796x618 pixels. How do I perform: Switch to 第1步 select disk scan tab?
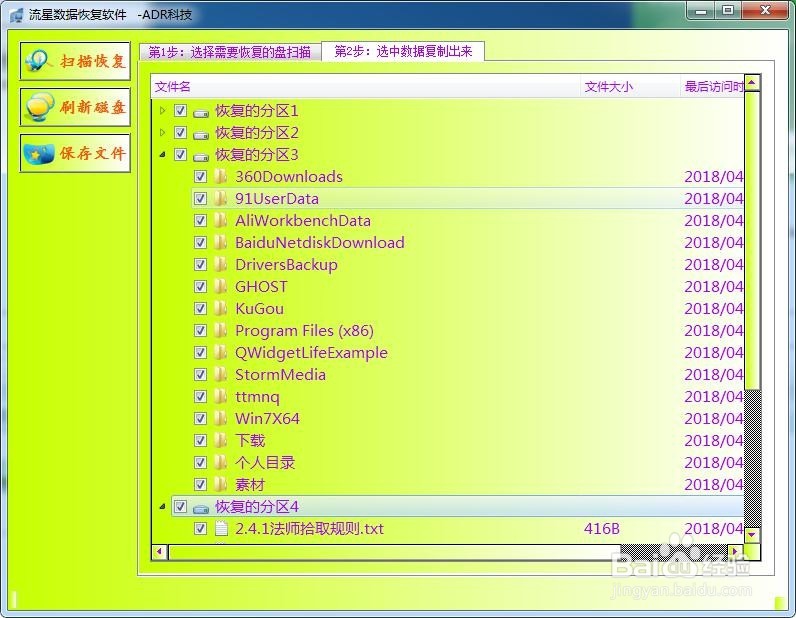(230, 52)
